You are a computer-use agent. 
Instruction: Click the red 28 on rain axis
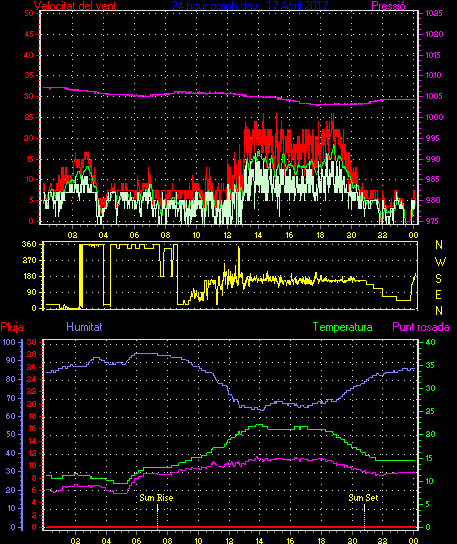tap(32, 355)
